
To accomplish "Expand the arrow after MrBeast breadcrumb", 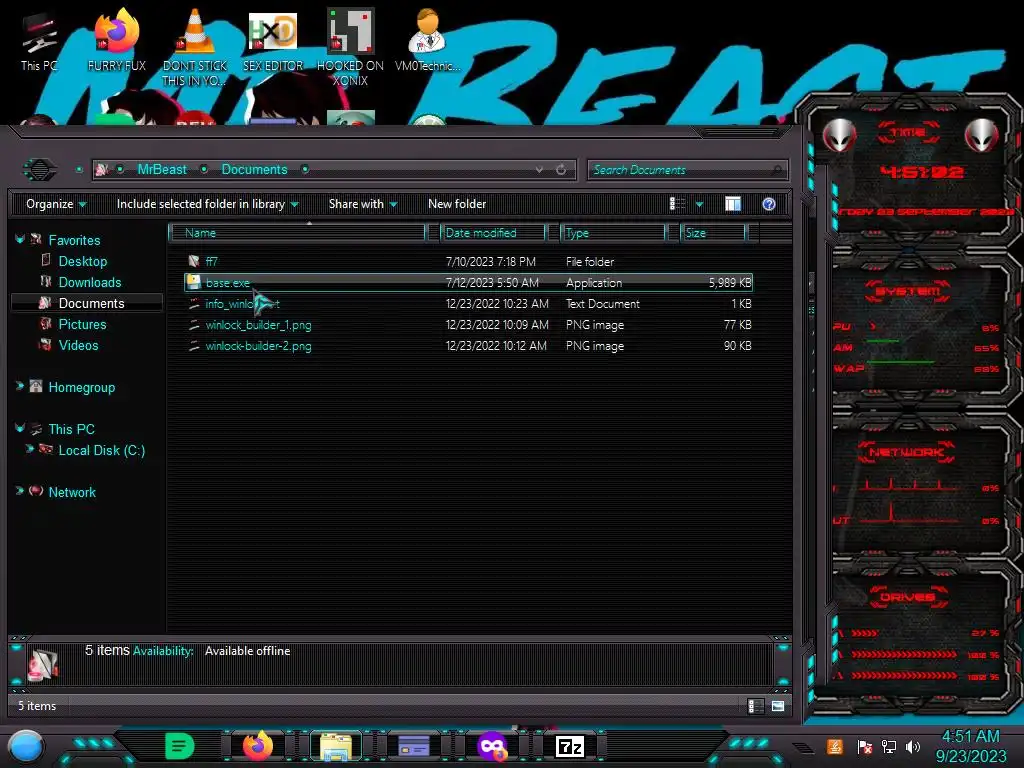I will coord(204,170).
